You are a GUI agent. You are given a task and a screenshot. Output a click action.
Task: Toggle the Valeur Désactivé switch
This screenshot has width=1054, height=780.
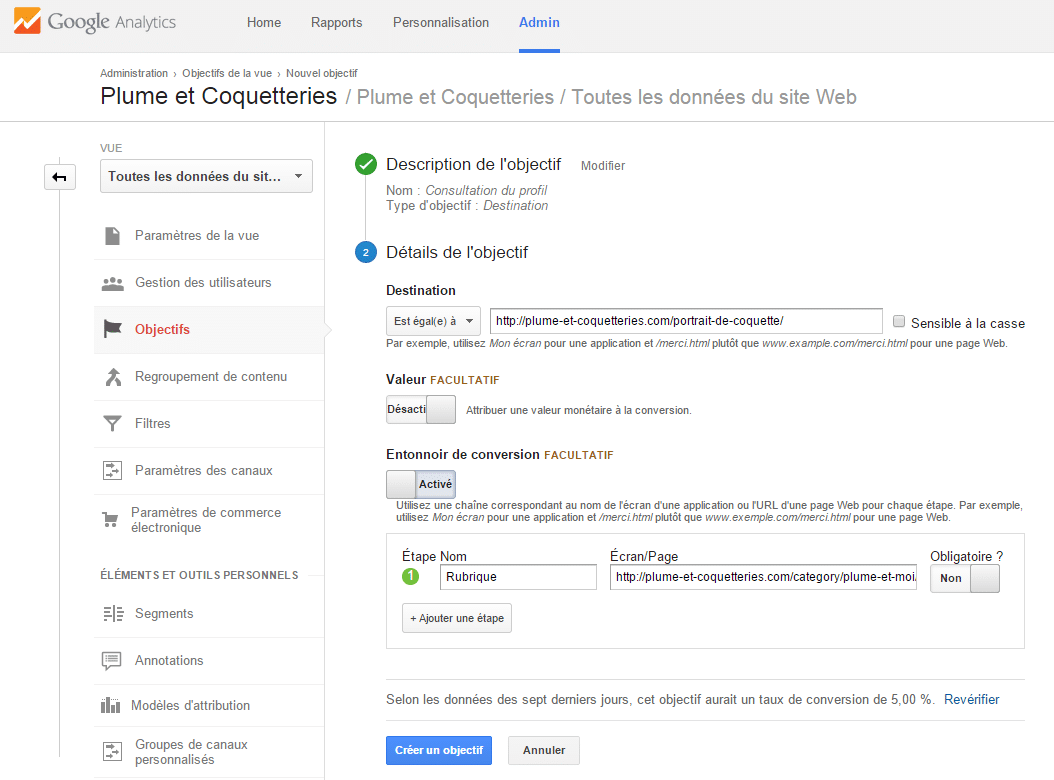point(421,410)
